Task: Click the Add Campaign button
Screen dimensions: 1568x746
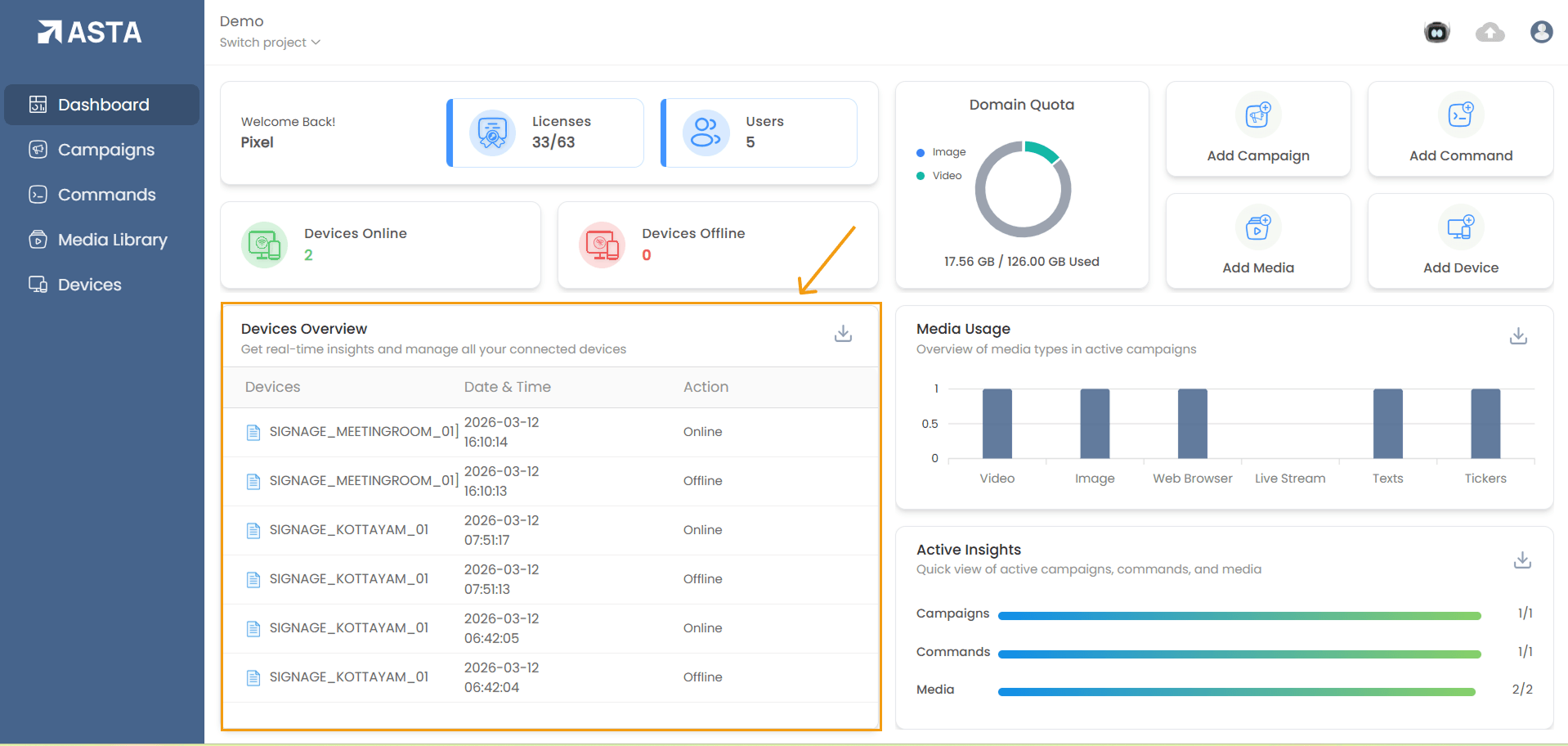Action: coord(1257,129)
